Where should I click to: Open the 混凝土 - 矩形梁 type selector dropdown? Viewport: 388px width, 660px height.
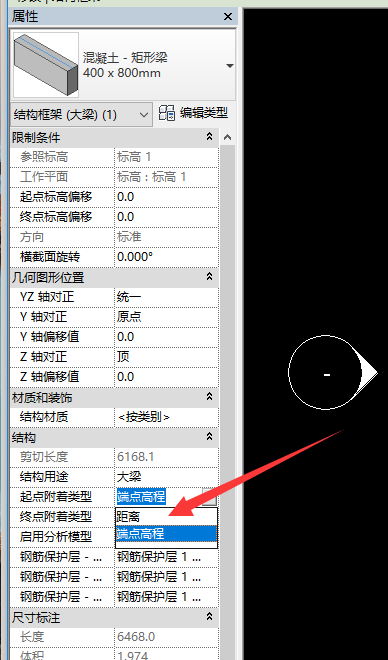pos(230,66)
